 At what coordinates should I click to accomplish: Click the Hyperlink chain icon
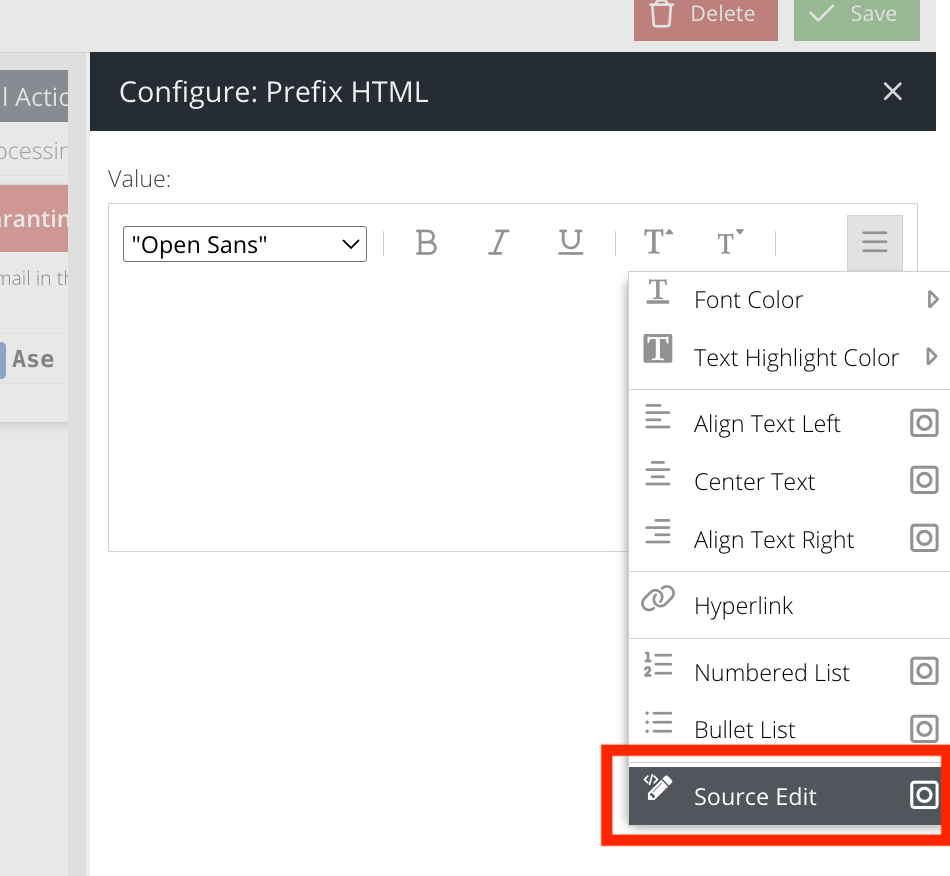coord(657,600)
